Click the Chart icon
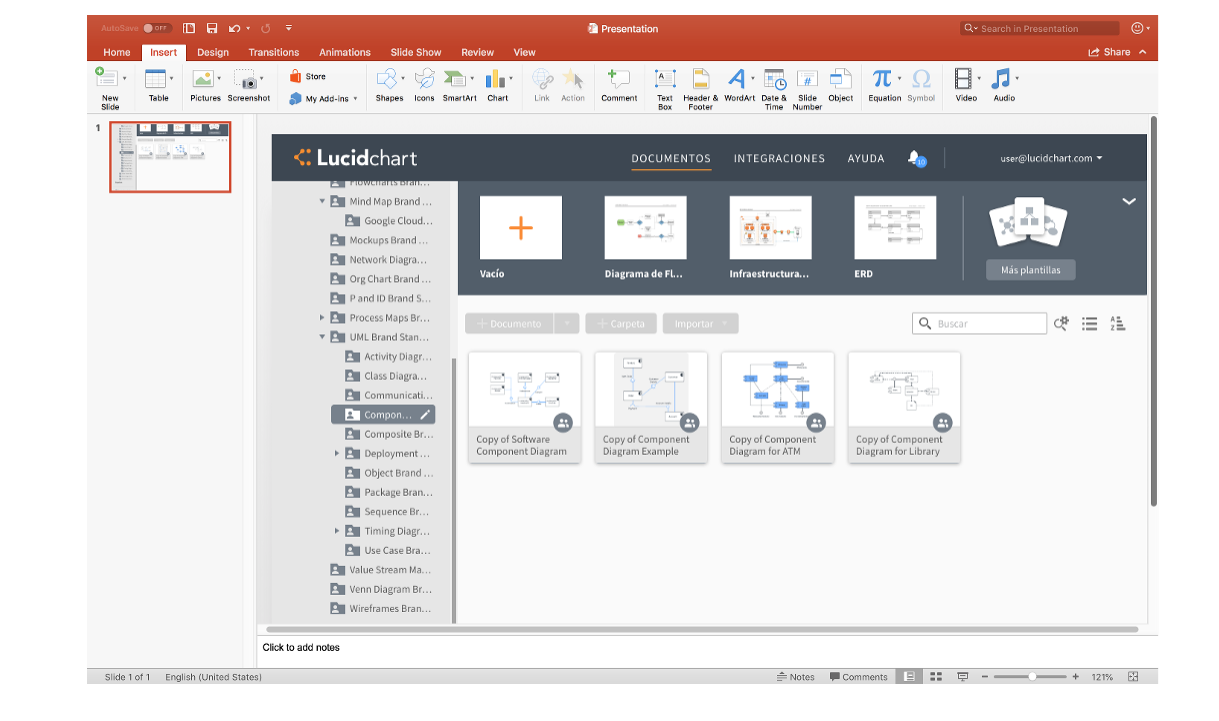Image resolution: width=1219 pixels, height=721 pixels. click(x=495, y=80)
